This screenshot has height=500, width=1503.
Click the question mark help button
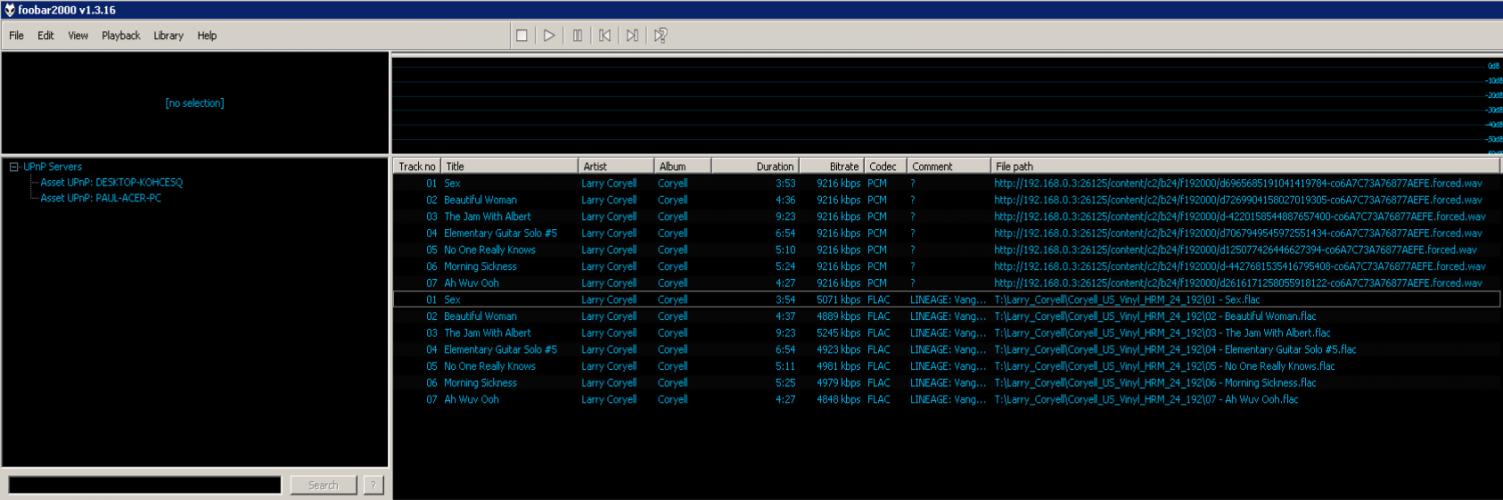click(x=372, y=485)
